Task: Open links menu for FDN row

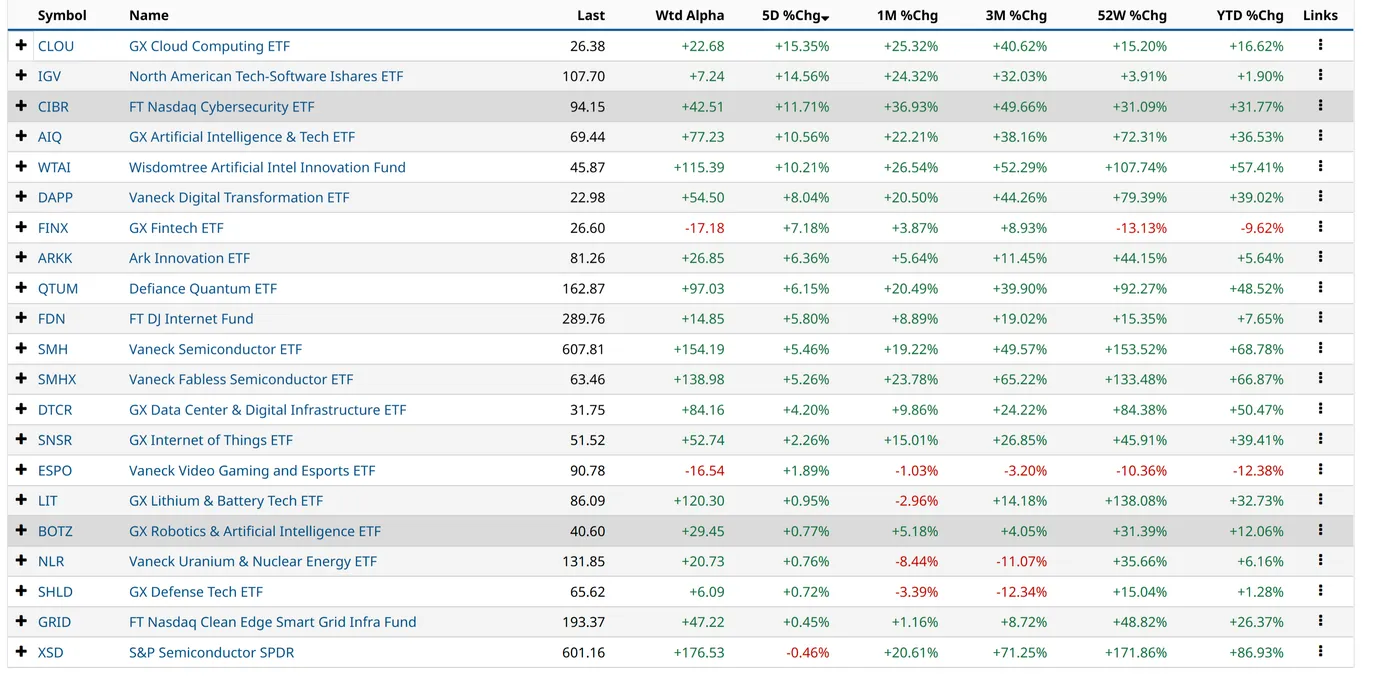Action: 1320,318
